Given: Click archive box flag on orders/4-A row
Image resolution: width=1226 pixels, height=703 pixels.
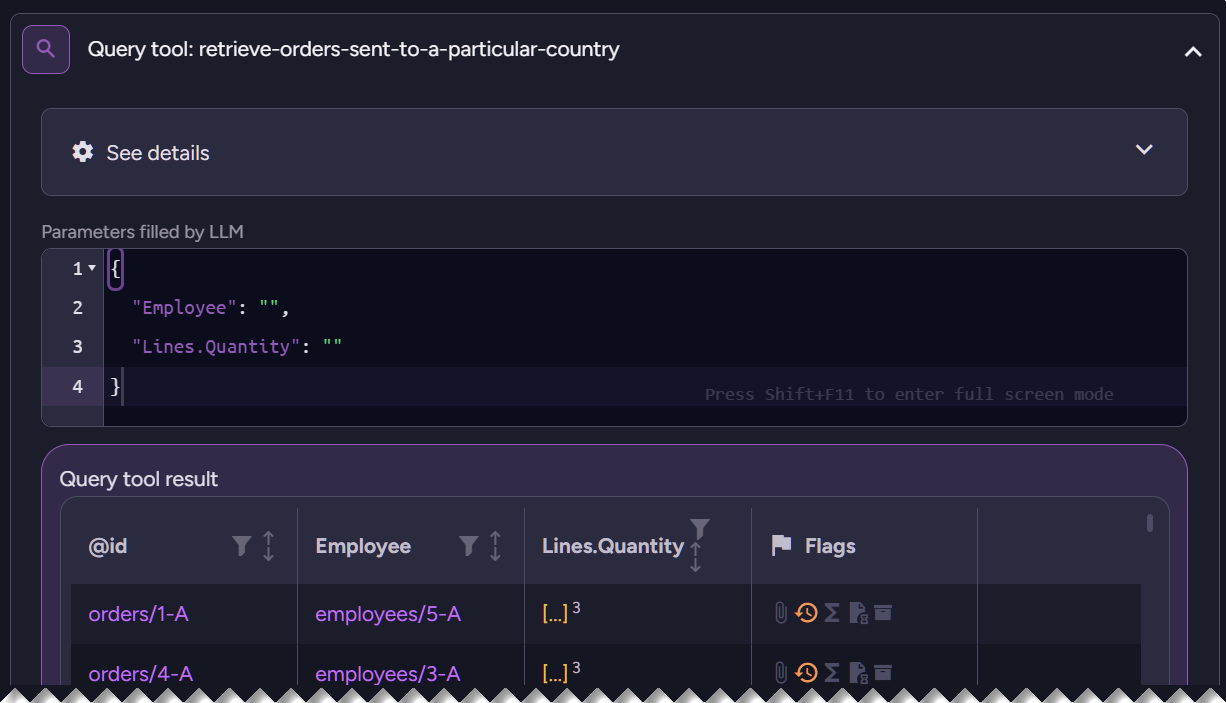Looking at the screenshot, I should [x=883, y=672].
